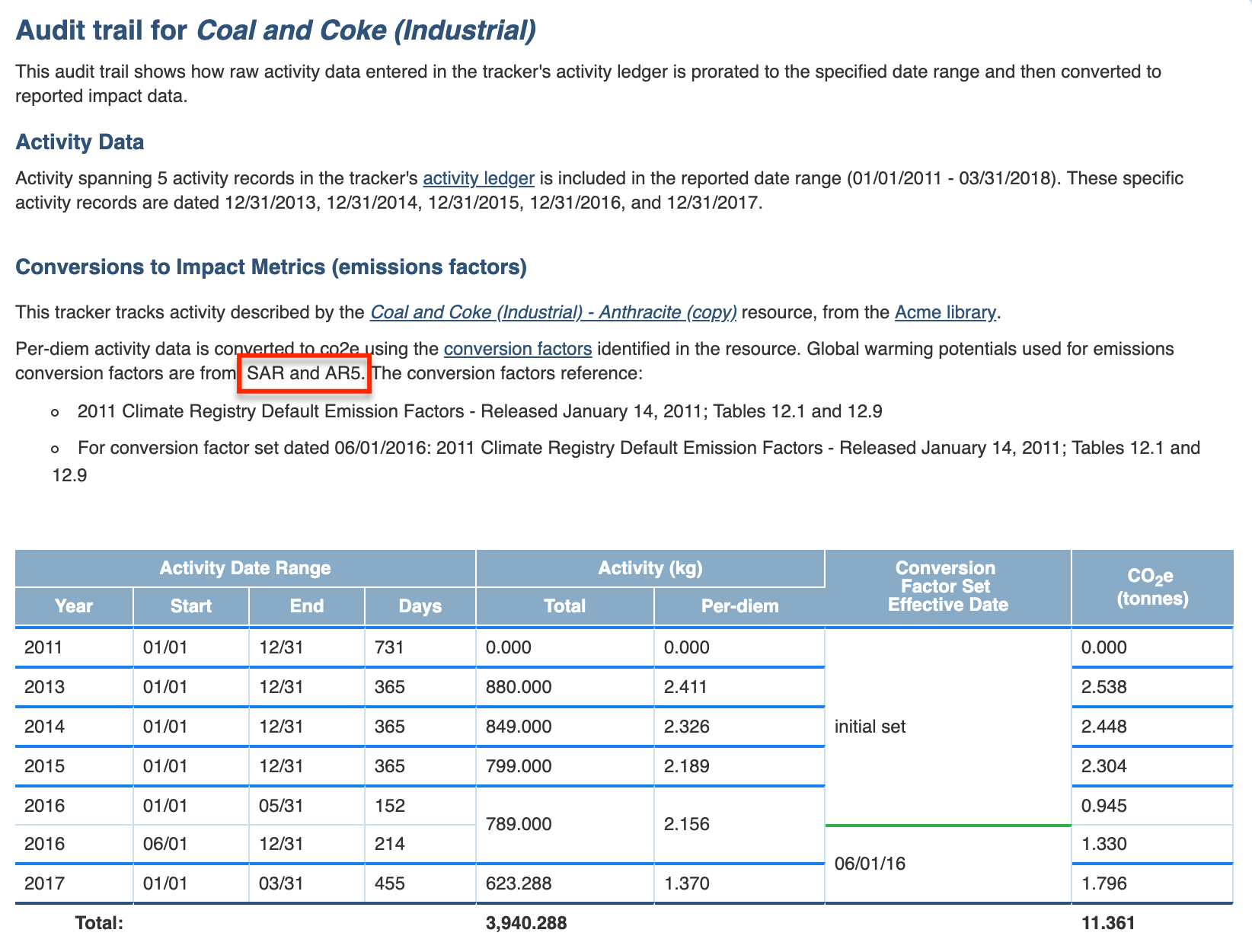Image resolution: width=1252 pixels, height=952 pixels.
Task: Click the Year column header
Action: (74, 606)
